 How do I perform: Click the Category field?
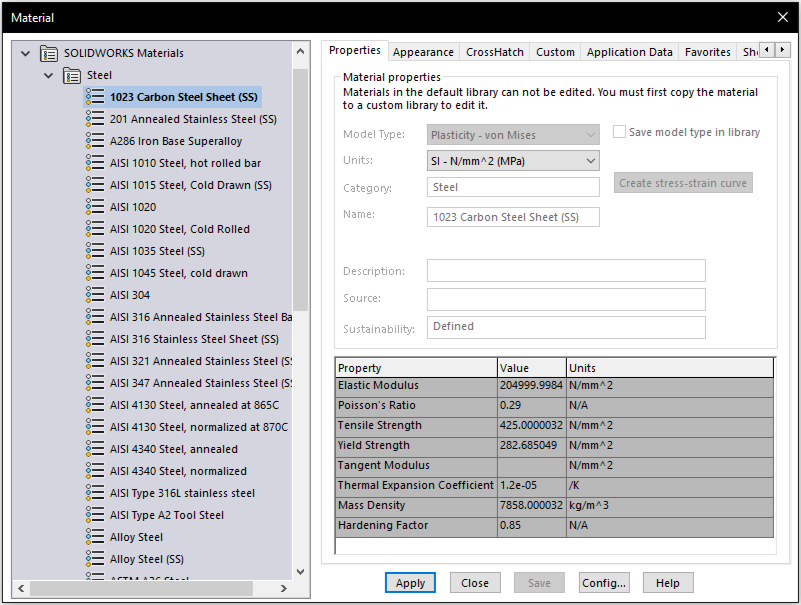513,187
